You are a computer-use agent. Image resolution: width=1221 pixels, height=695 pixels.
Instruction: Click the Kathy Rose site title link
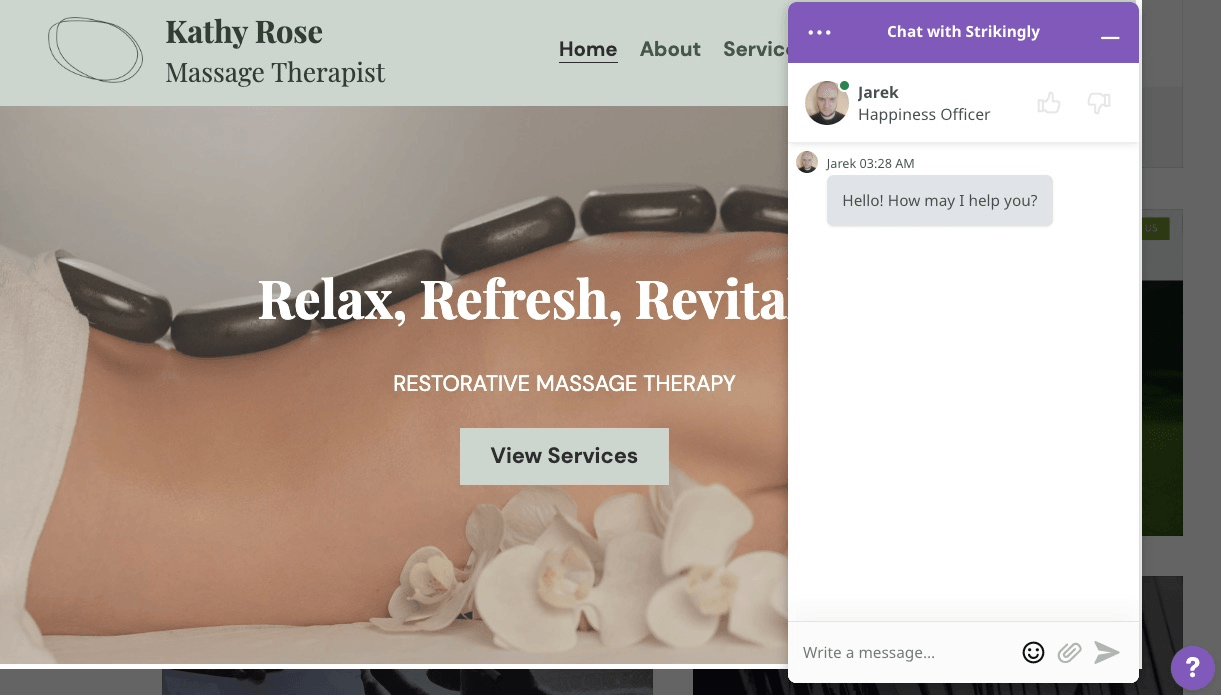pos(243,31)
